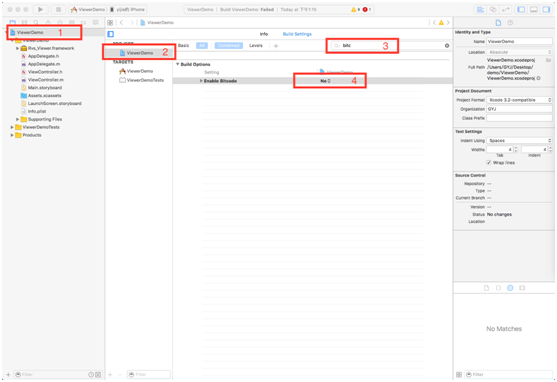Expand the Supporting Files folder
Image resolution: width=557 pixels, height=382 pixels.
click(17, 119)
